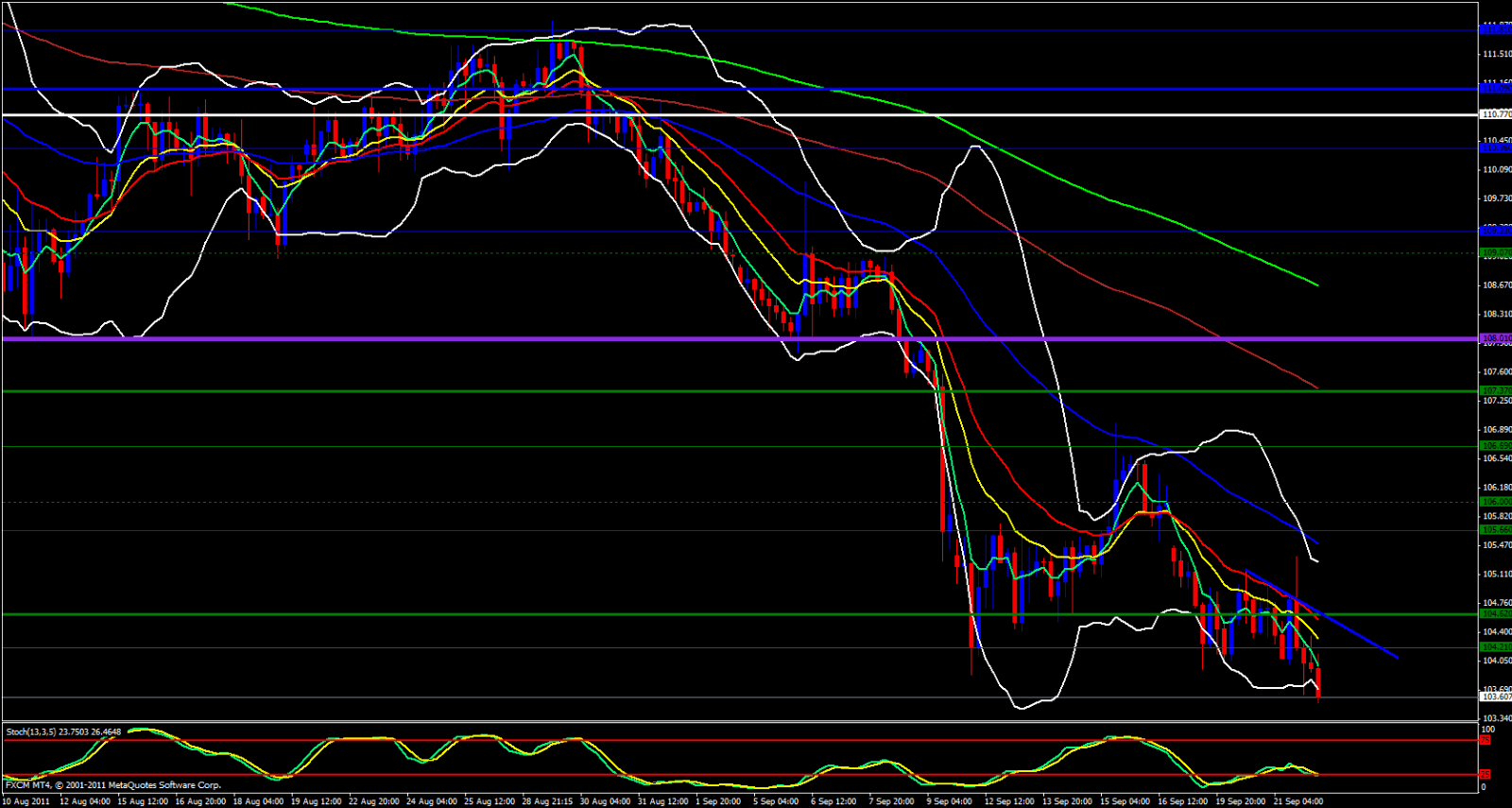Screen dimensions: 1512x808
Task: Click the blue 109.330 price label
Action: click(1495, 231)
